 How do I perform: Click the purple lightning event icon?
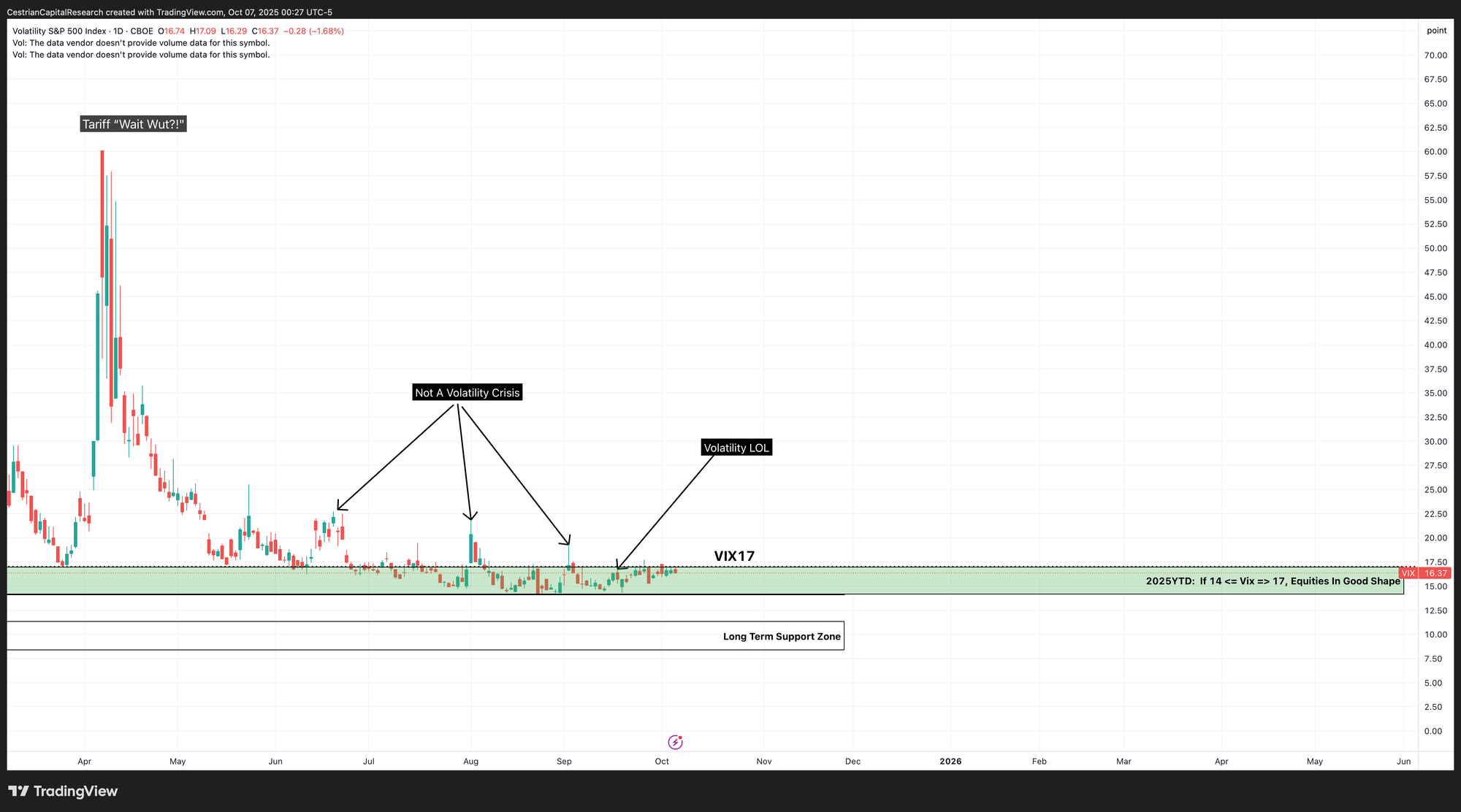676,743
